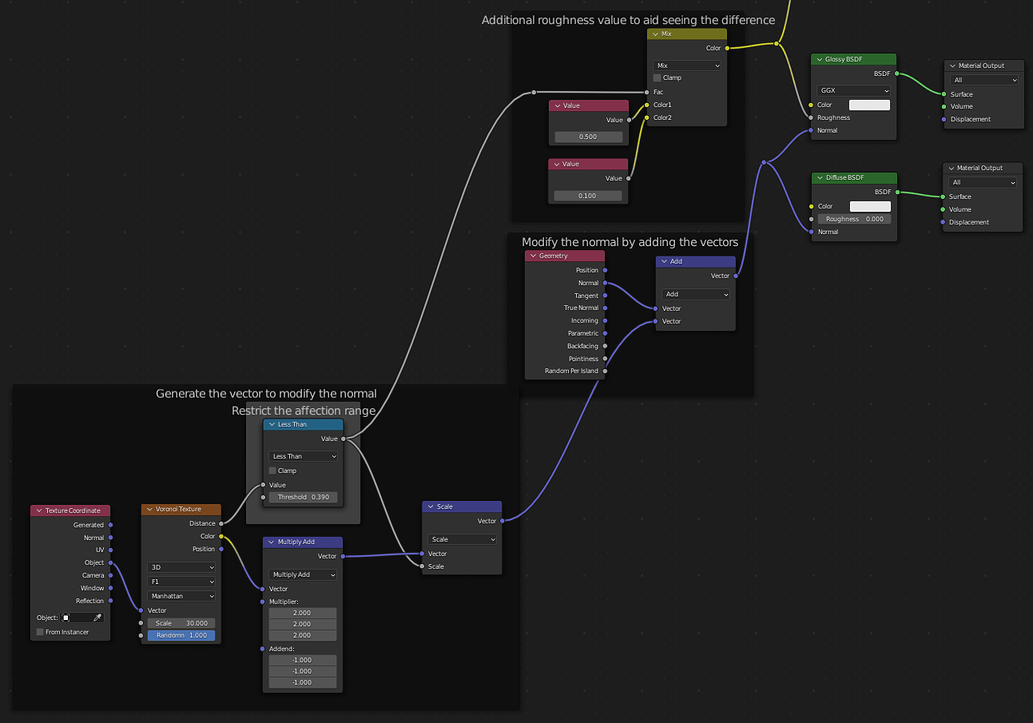The height and width of the screenshot is (723, 1033).
Task: Select the 'Additional roughness value' frame label
Action: point(628,20)
